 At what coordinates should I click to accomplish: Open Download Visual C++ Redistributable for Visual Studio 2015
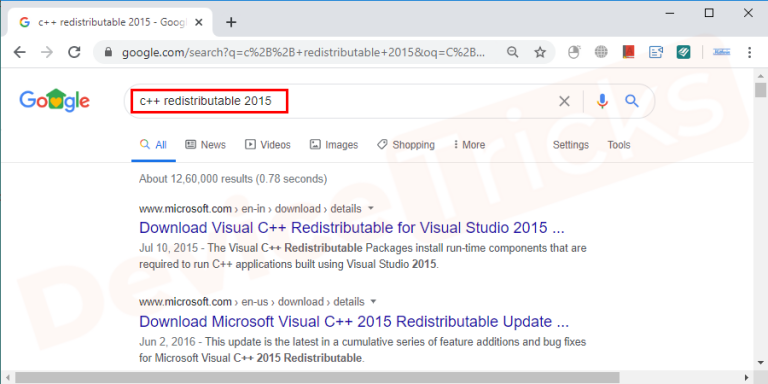[x=352, y=228]
